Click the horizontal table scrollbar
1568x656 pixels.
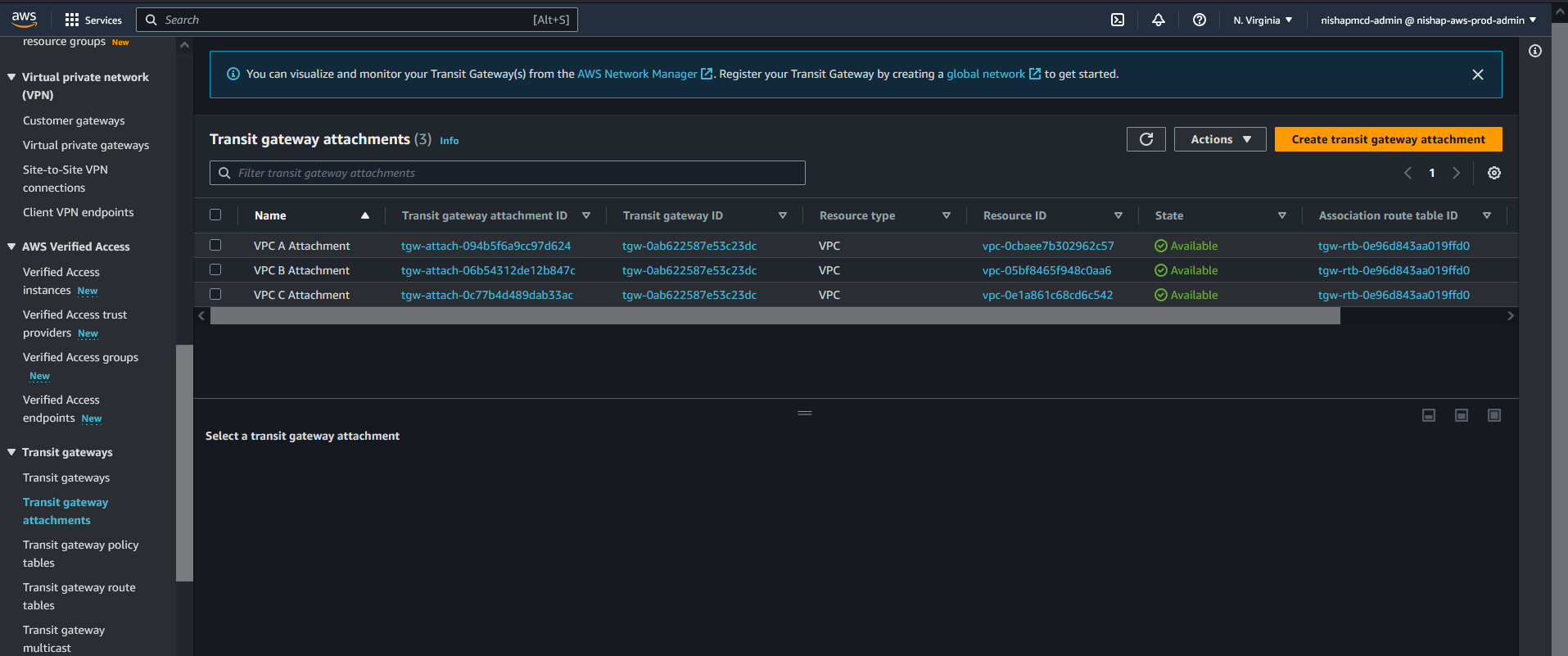(775, 316)
